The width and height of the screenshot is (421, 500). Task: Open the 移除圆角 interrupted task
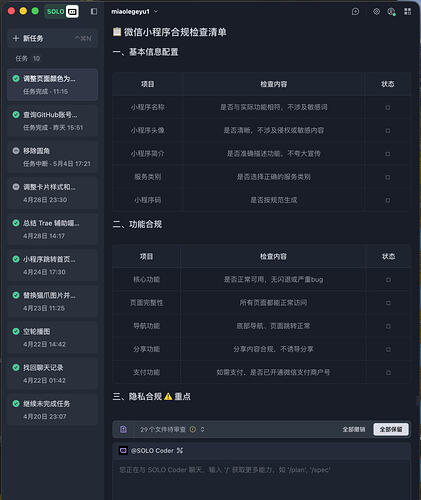point(53,157)
